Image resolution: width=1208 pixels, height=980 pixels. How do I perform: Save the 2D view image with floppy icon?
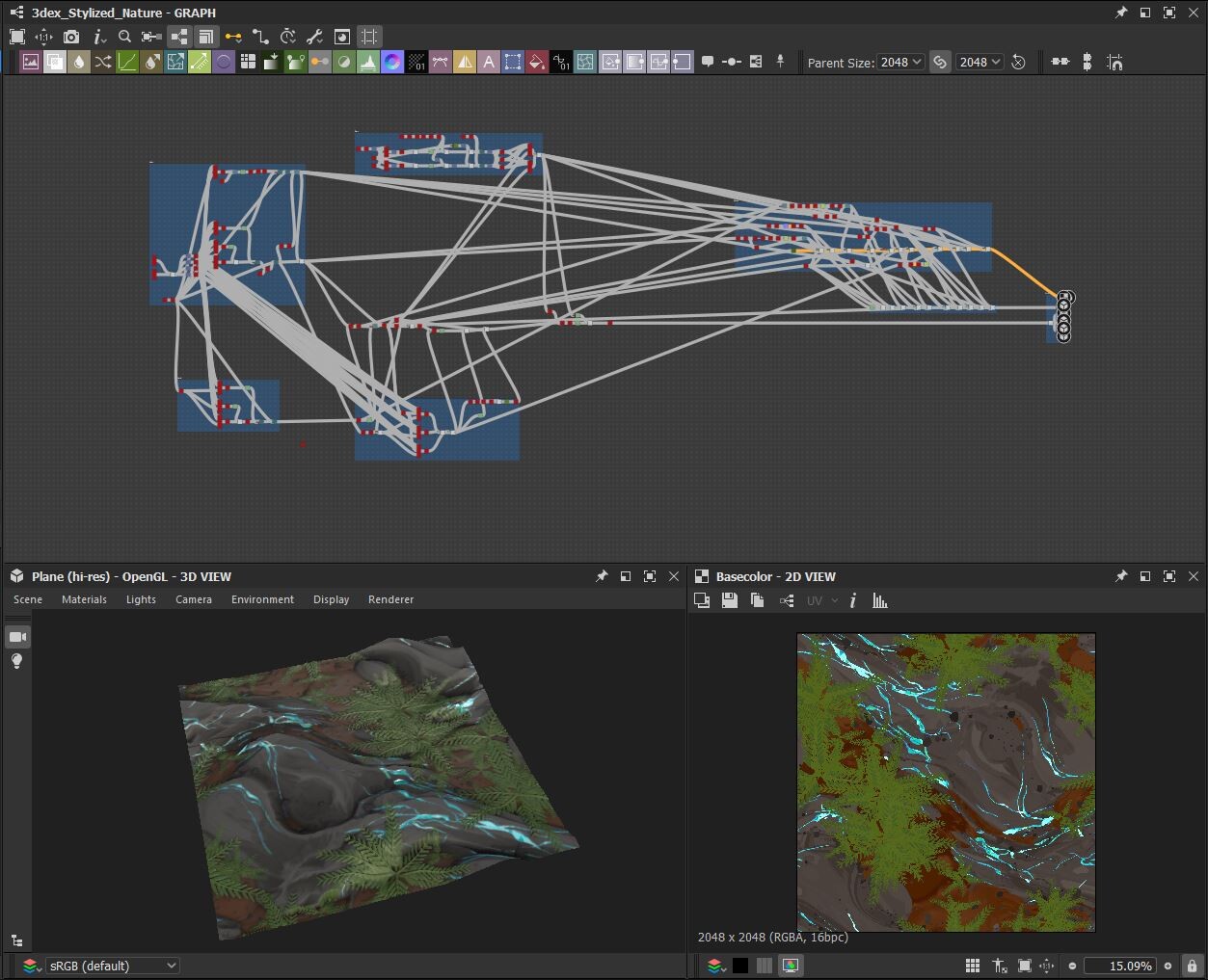click(730, 601)
